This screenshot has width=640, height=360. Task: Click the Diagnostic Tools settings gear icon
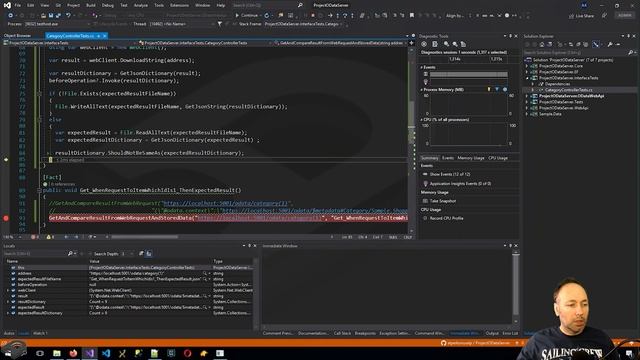[424, 44]
